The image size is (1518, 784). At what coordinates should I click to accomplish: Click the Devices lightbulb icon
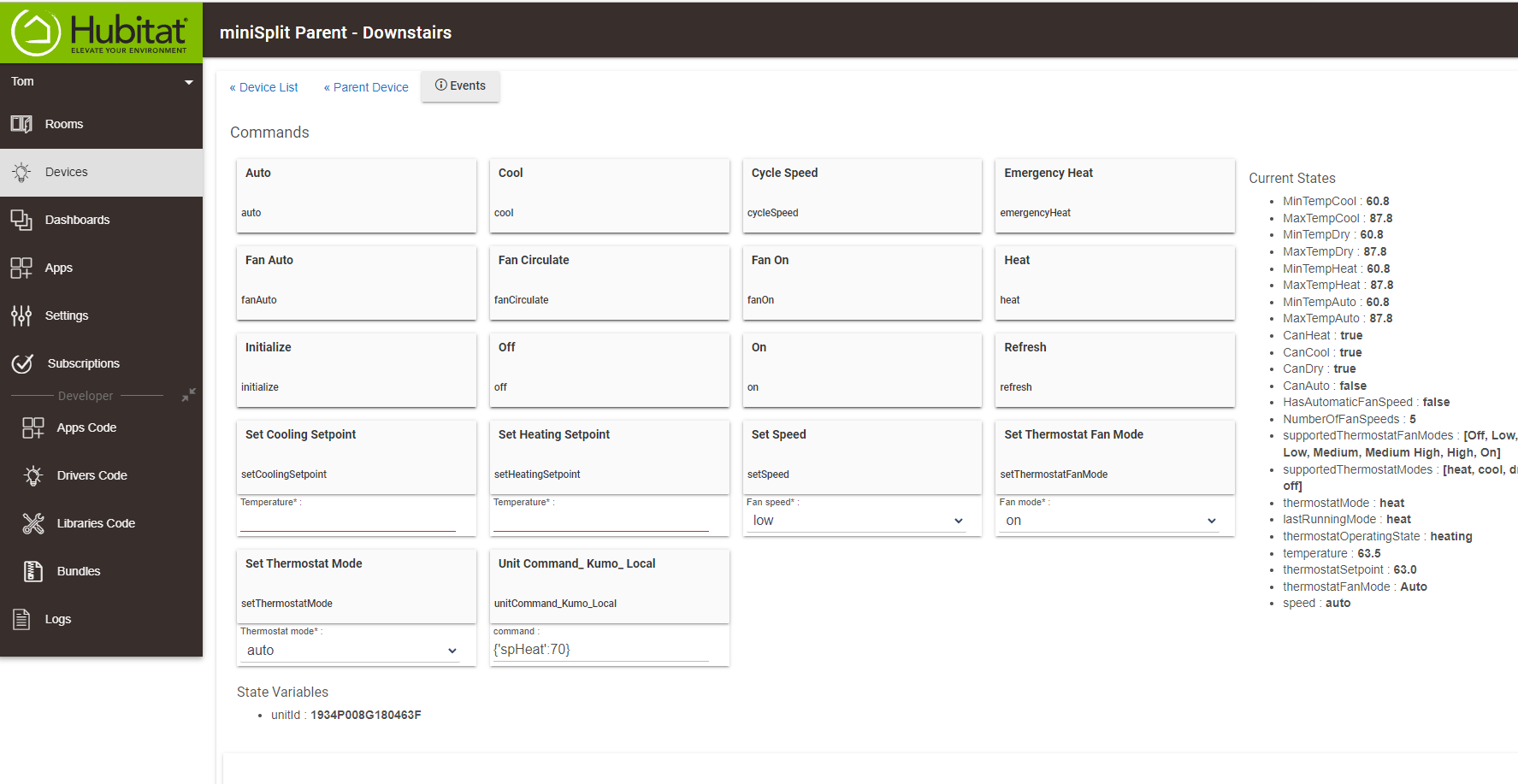tap(21, 172)
